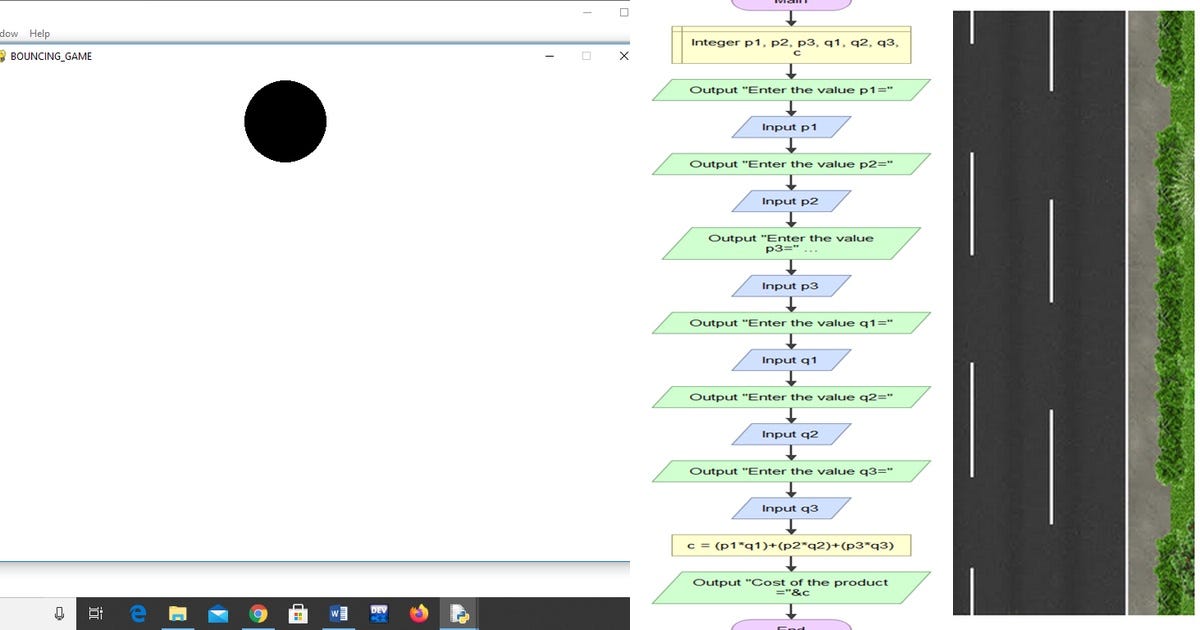Image resolution: width=1200 pixels, height=630 pixels.
Task: Open Firefox from the taskbar
Action: [418, 613]
